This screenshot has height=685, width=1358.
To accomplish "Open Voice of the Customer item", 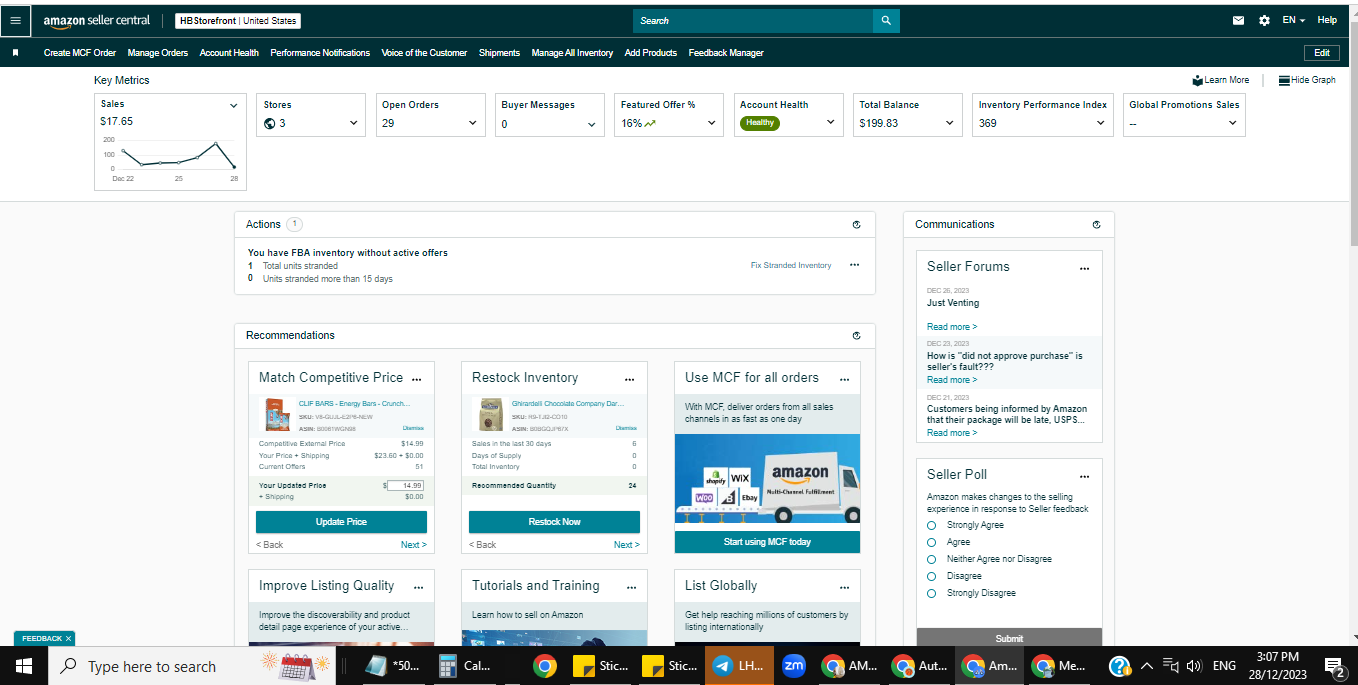I will (424, 53).
